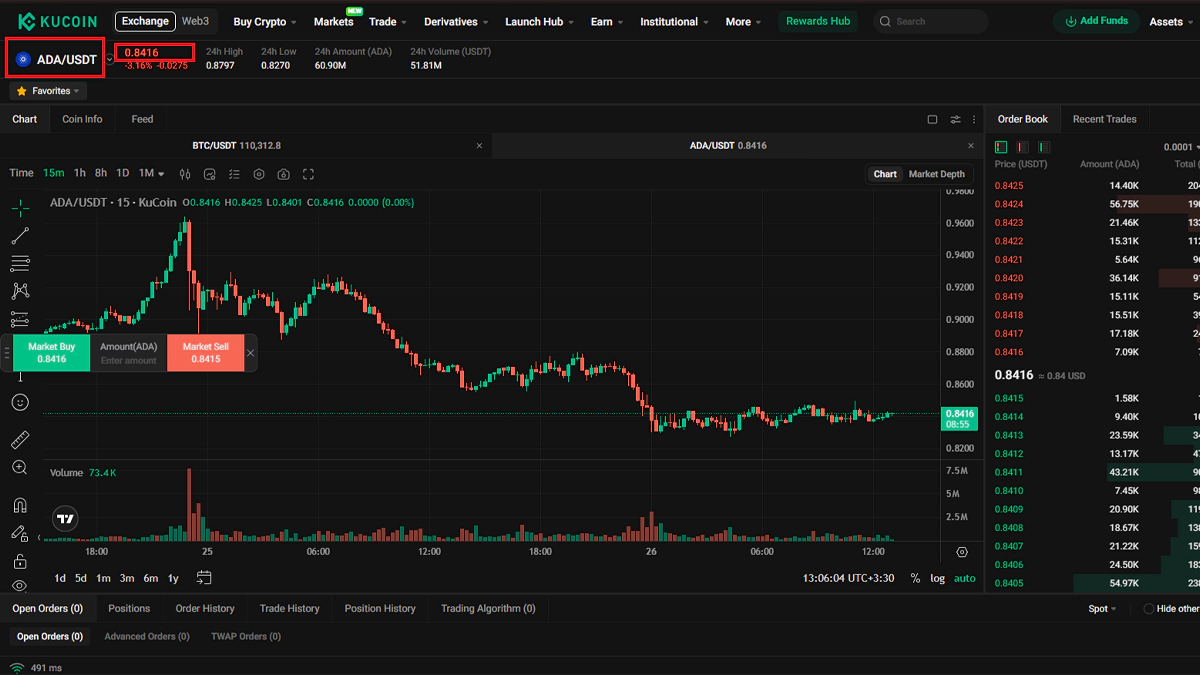Close the BTC/USDT chart tab
The width and height of the screenshot is (1200, 675).
coord(479,146)
